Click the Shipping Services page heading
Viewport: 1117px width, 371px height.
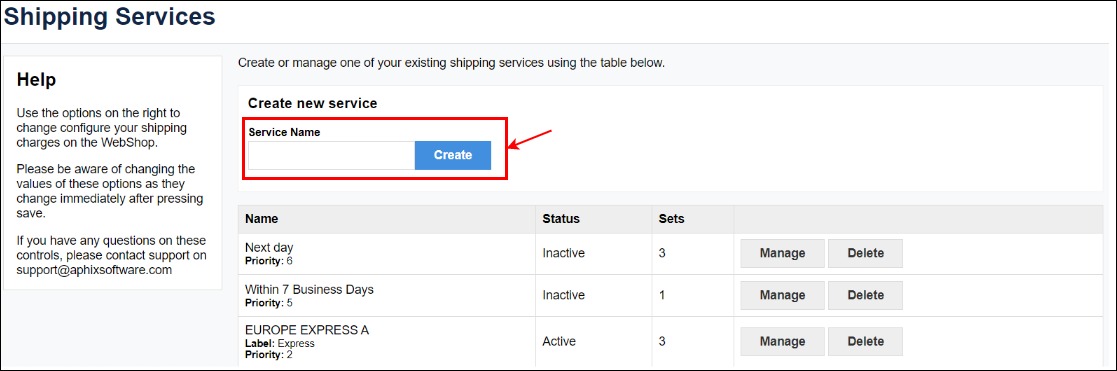pyautogui.click(x=109, y=16)
